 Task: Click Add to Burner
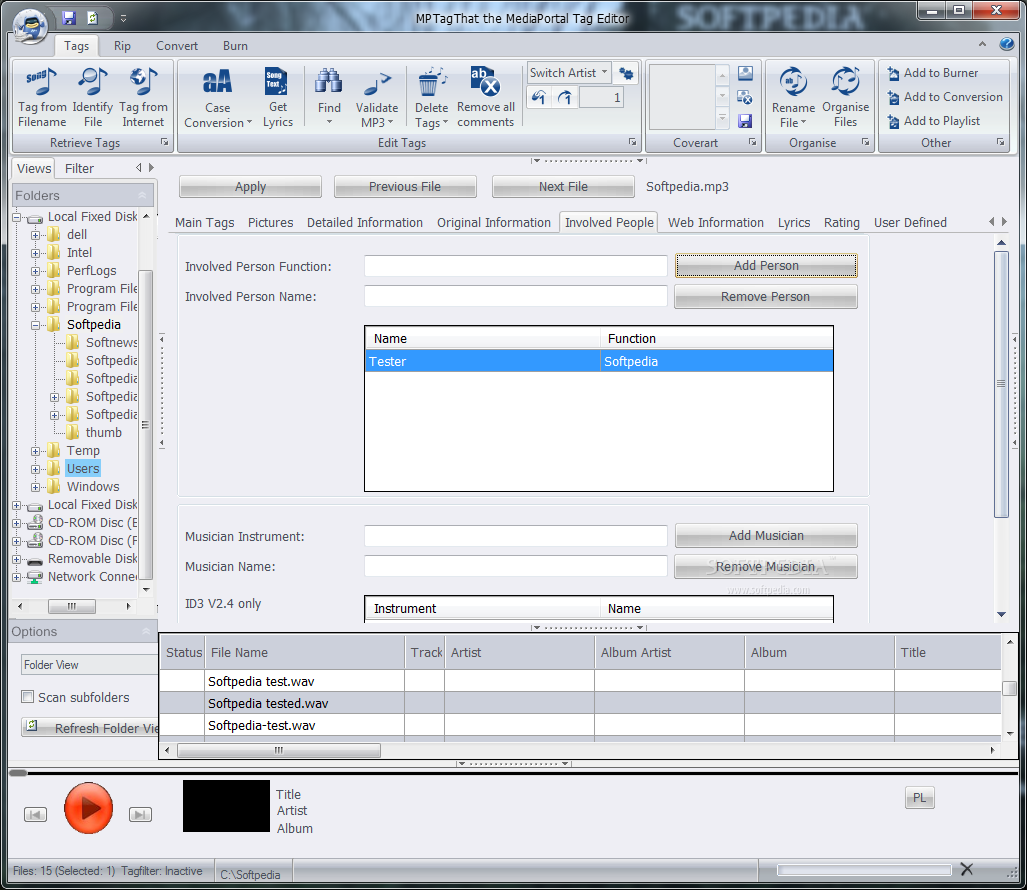coord(933,73)
